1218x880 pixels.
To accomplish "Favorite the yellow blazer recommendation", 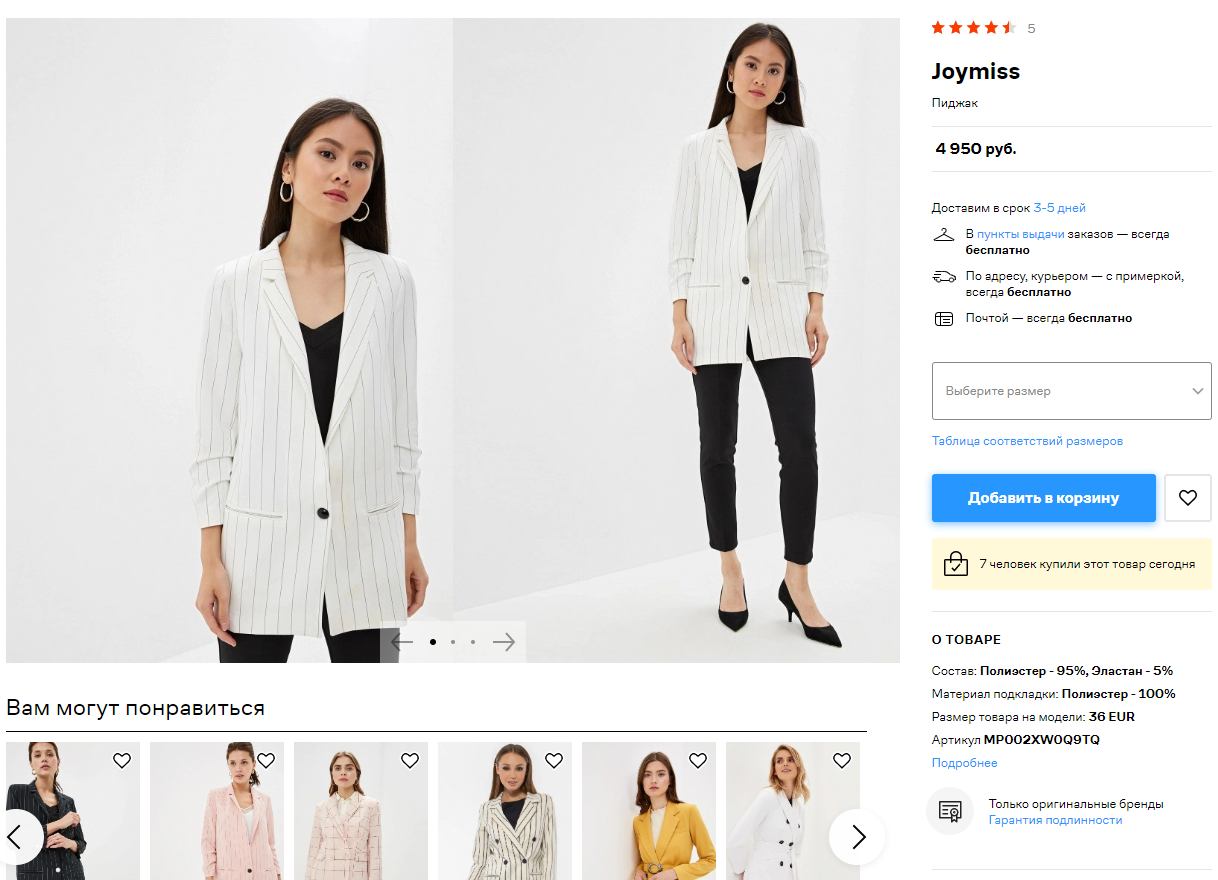I will (698, 761).
